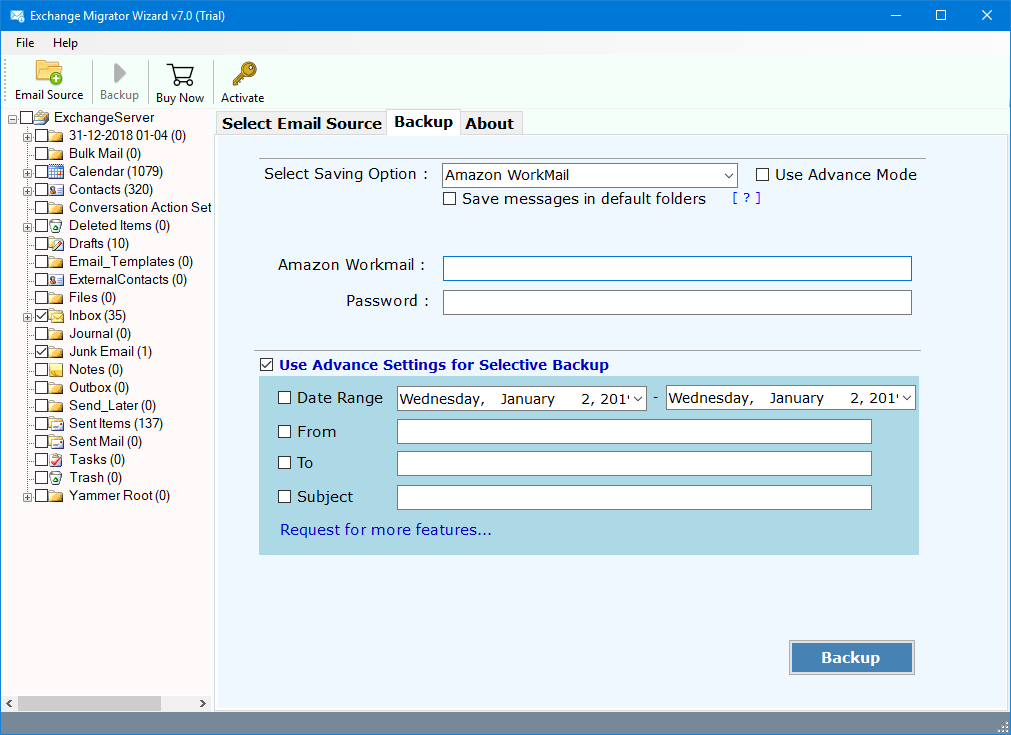The height and width of the screenshot is (735, 1011).
Task: Click the Sent Mail folder icon
Action: [x=57, y=442]
